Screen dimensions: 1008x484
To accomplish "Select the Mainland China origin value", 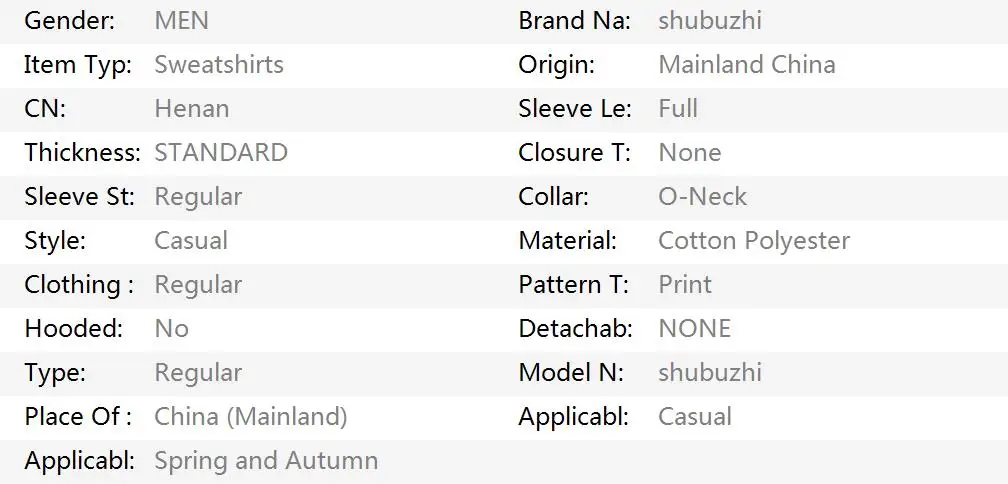I will click(x=747, y=64).
